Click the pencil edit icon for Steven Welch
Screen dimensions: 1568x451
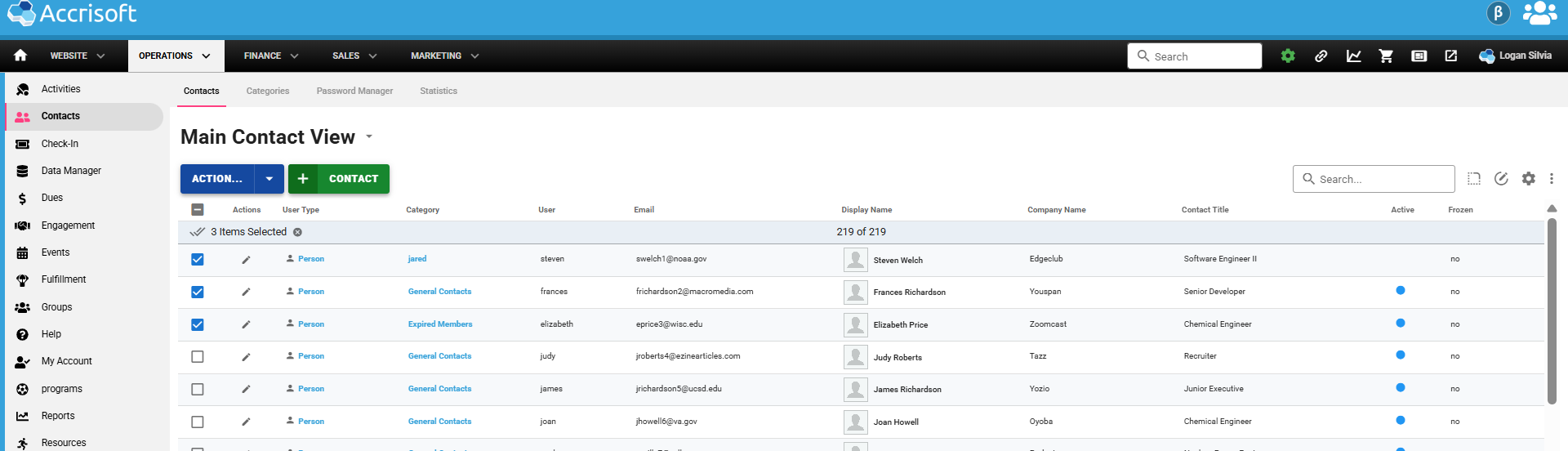click(x=246, y=260)
